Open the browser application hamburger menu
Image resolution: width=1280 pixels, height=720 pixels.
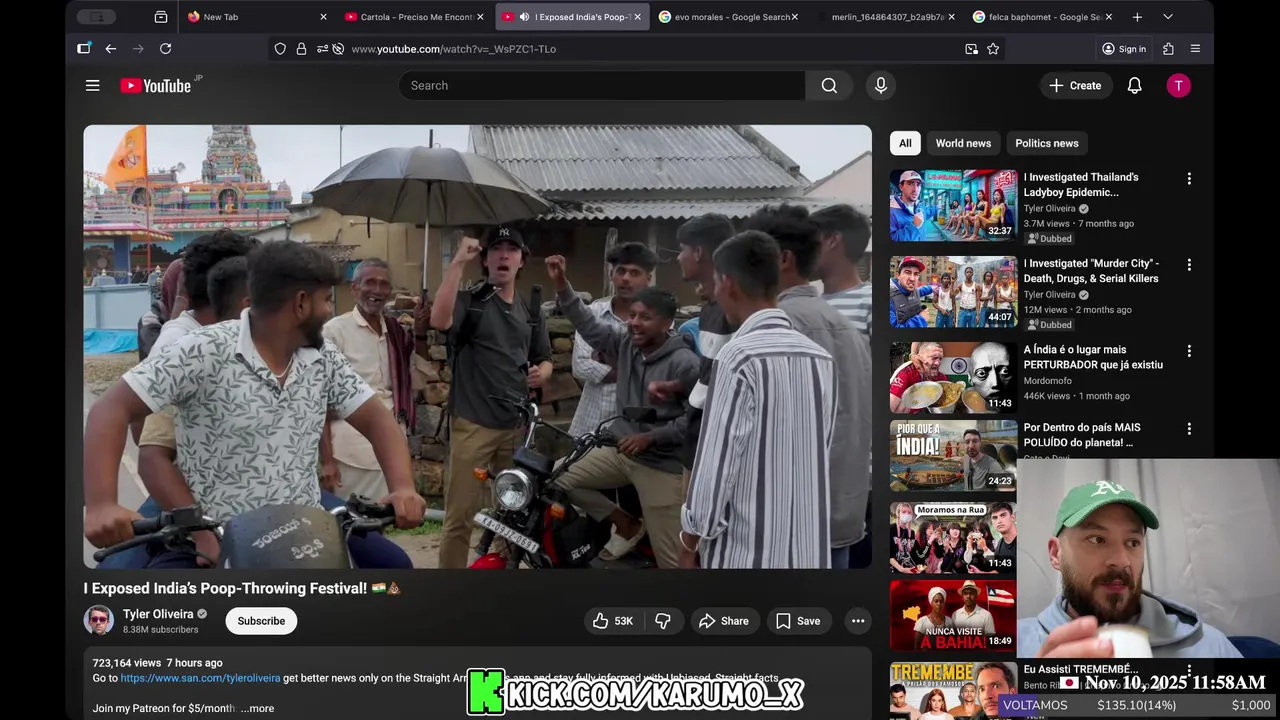[1195, 49]
